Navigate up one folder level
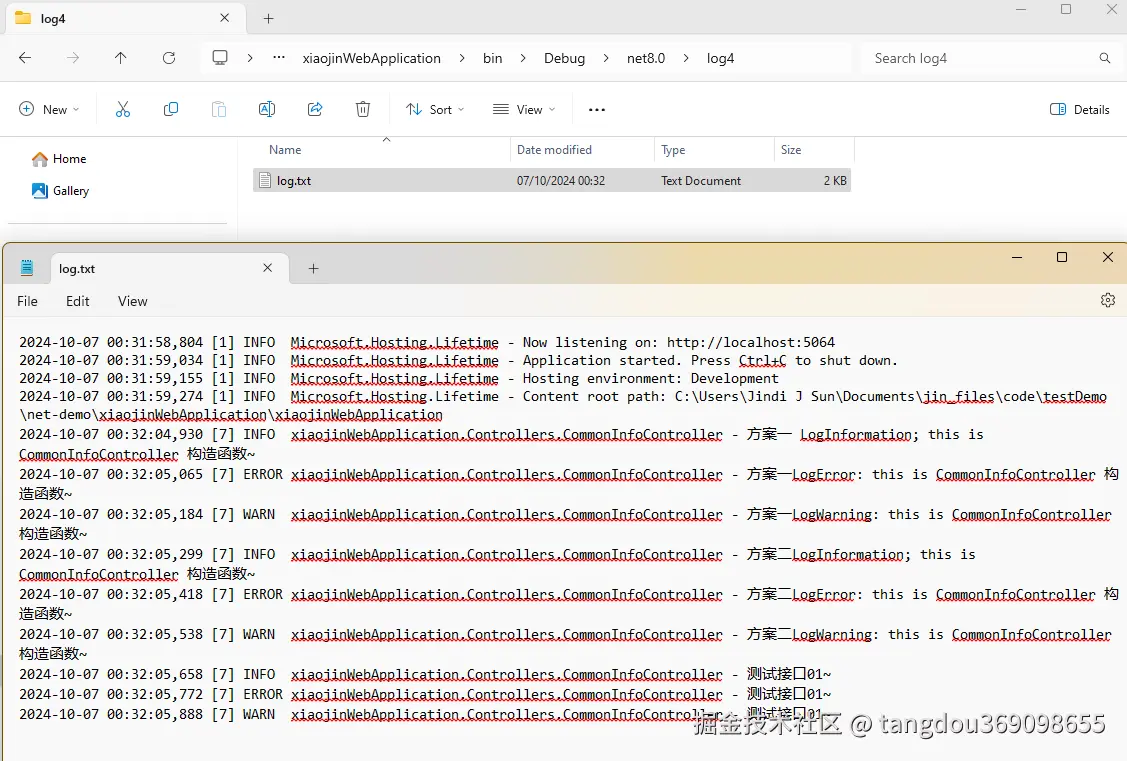1127x761 pixels. (121, 58)
